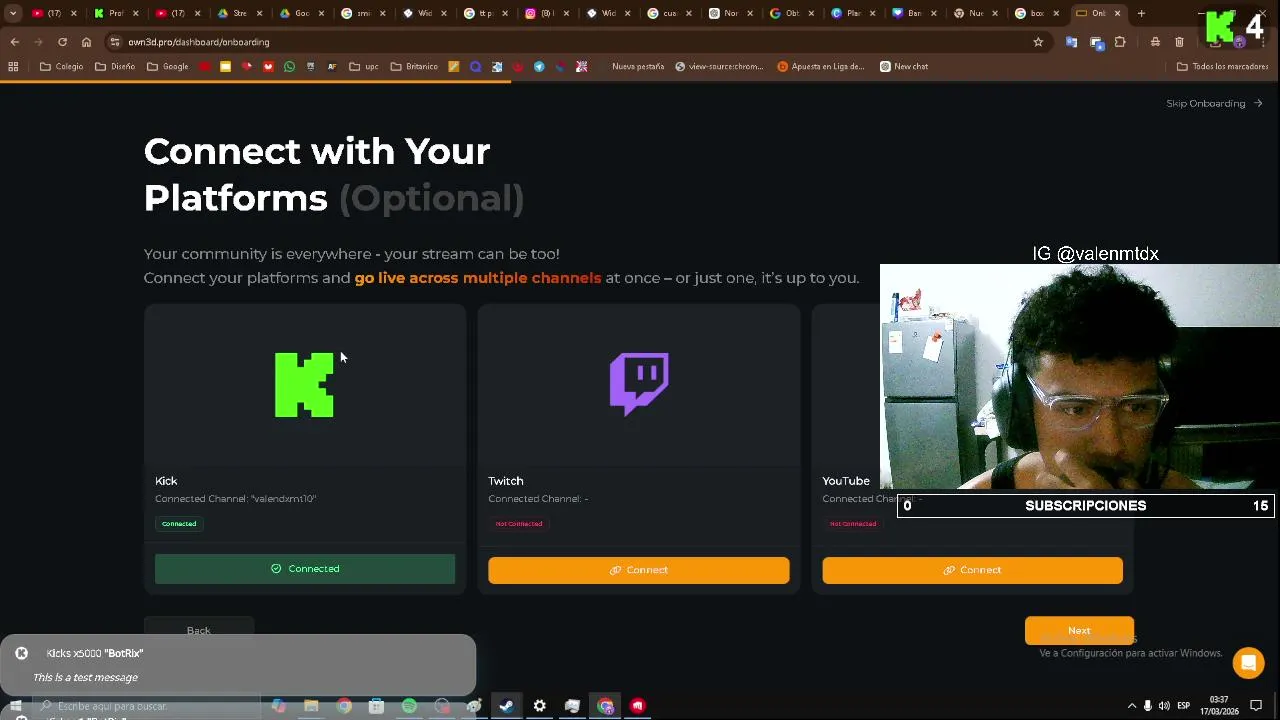Bookmark this page with the star icon
The image size is (1280, 720).
pos(1038,42)
